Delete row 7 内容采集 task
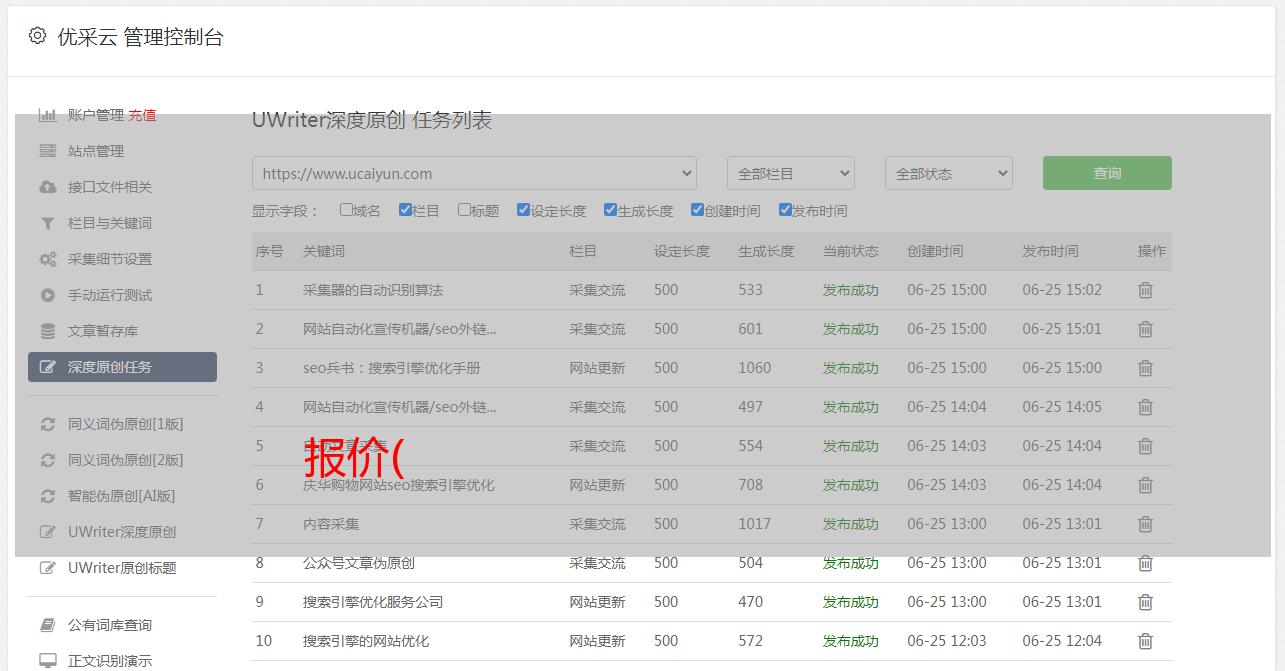Screen dimensions: 1285x671 (1145, 524)
